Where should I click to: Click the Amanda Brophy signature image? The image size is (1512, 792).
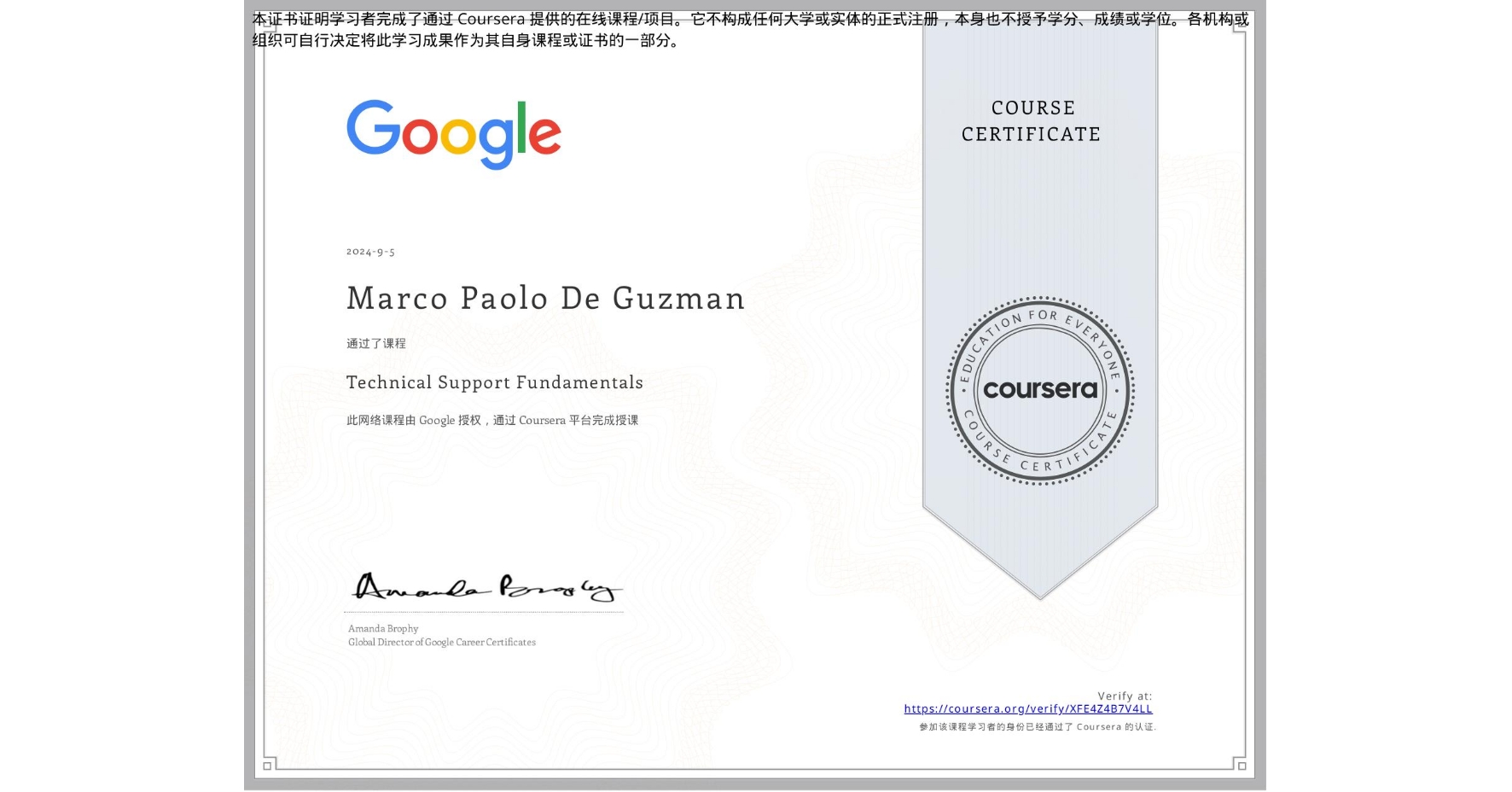(486, 587)
